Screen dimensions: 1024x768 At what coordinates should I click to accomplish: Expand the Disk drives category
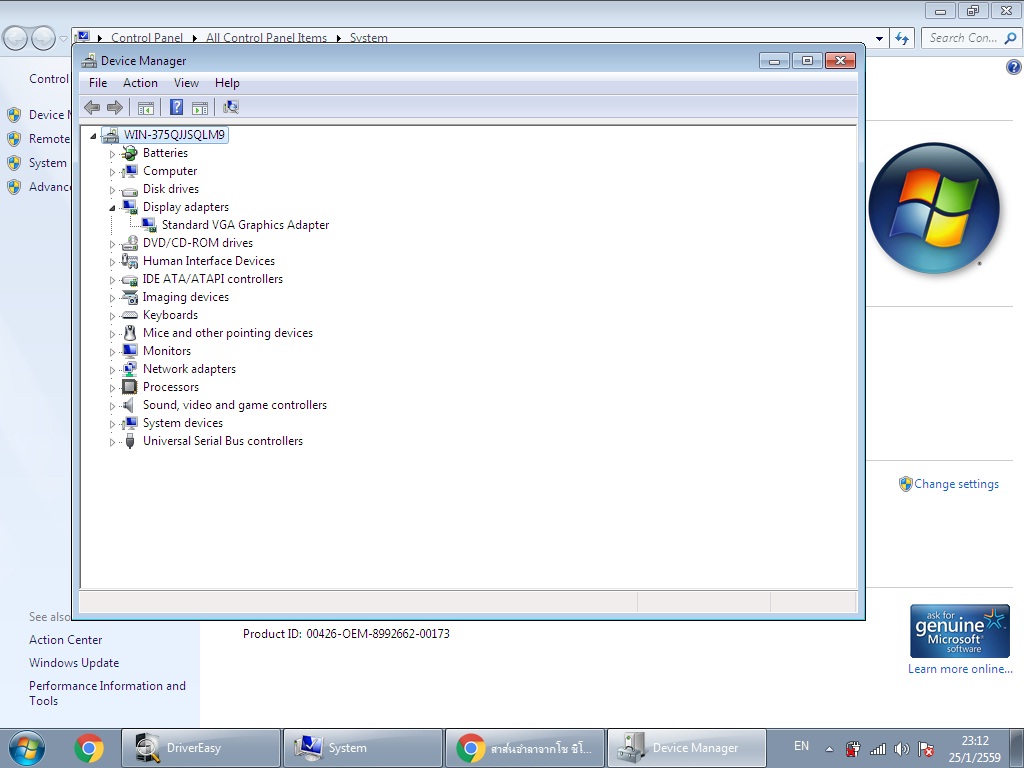tap(112, 190)
